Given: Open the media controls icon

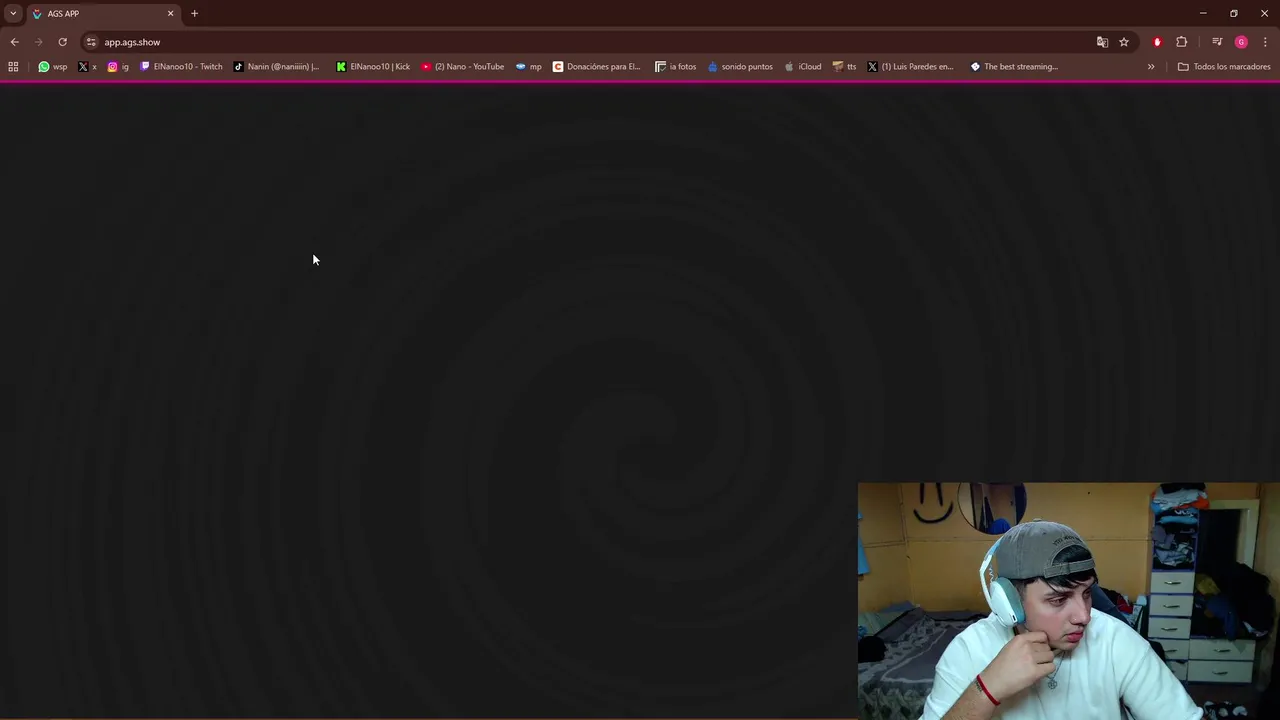Looking at the screenshot, I should pos(1217,42).
